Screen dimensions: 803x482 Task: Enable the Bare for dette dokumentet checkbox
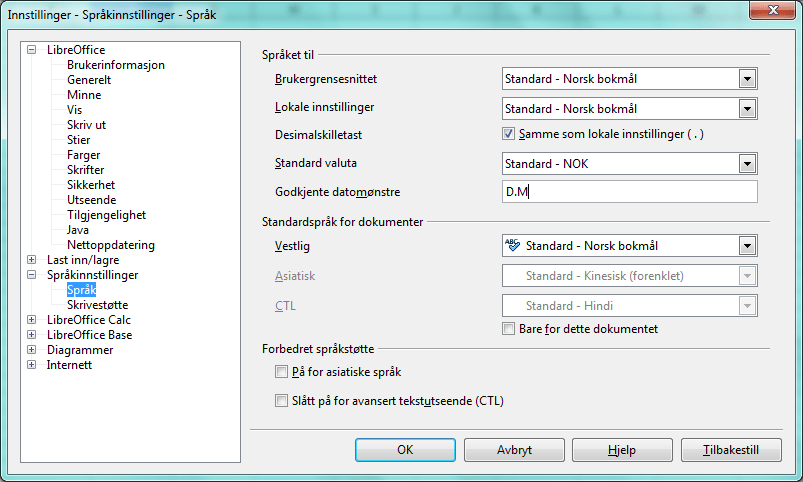pos(509,329)
